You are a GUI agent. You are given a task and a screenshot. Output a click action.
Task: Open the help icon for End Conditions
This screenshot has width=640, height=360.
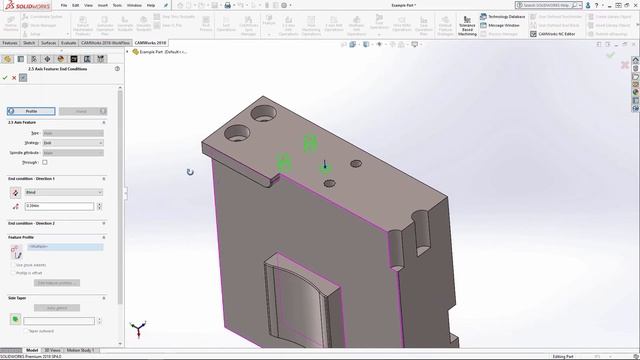click(x=117, y=69)
